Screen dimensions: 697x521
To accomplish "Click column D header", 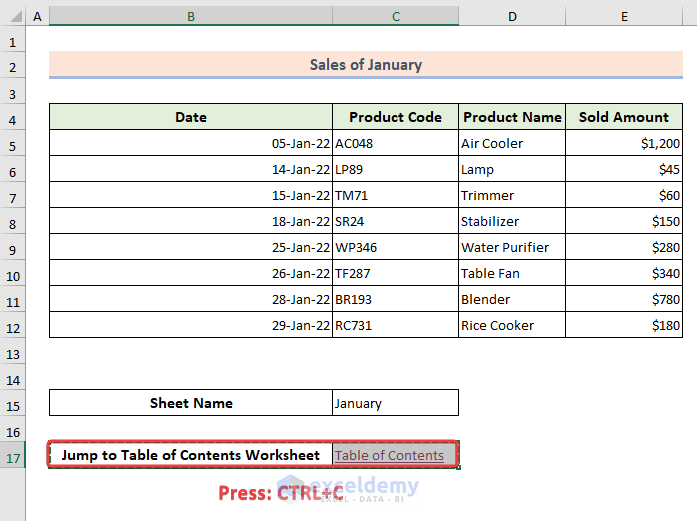I will tap(512, 16).
